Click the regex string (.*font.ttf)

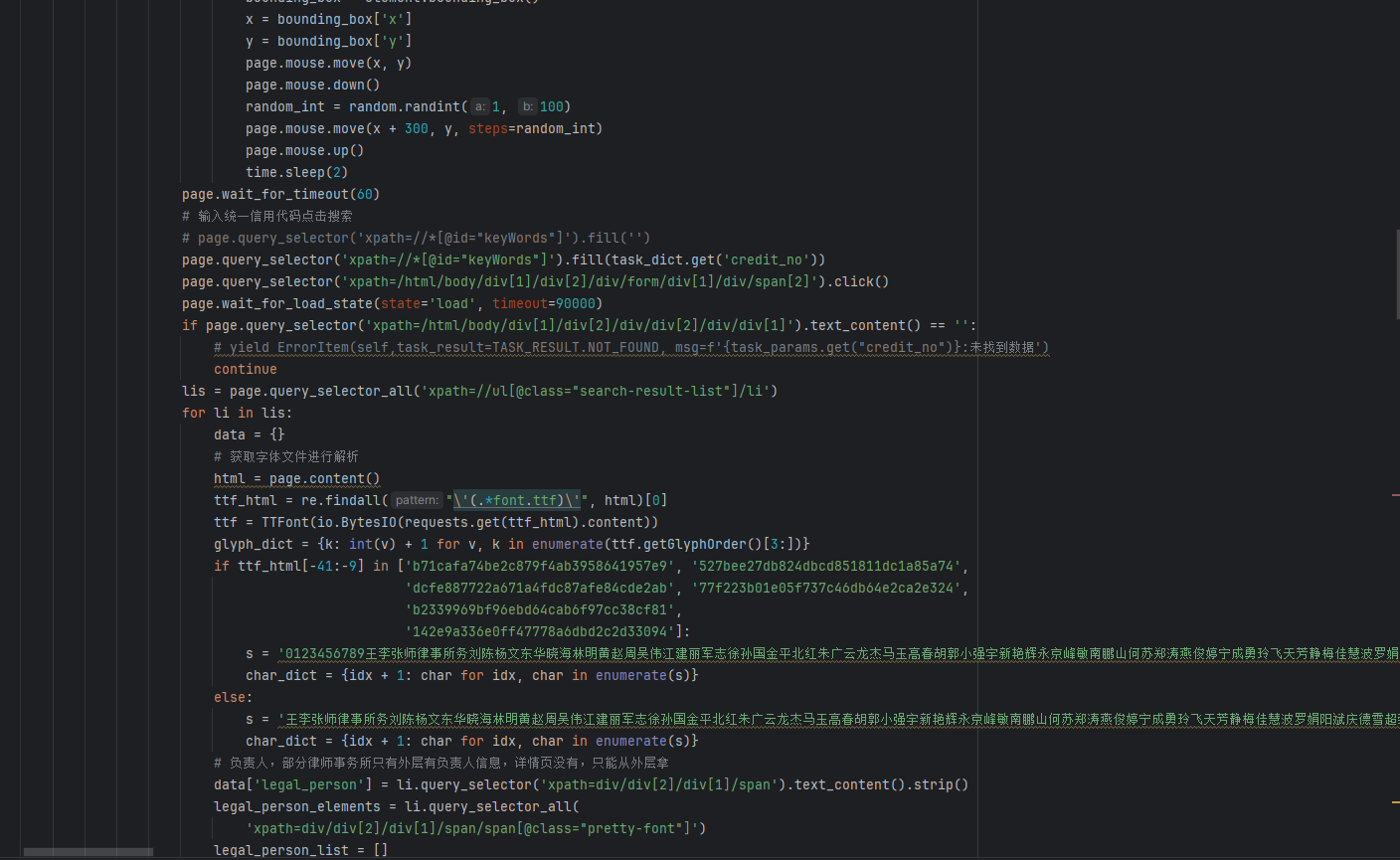click(x=517, y=500)
